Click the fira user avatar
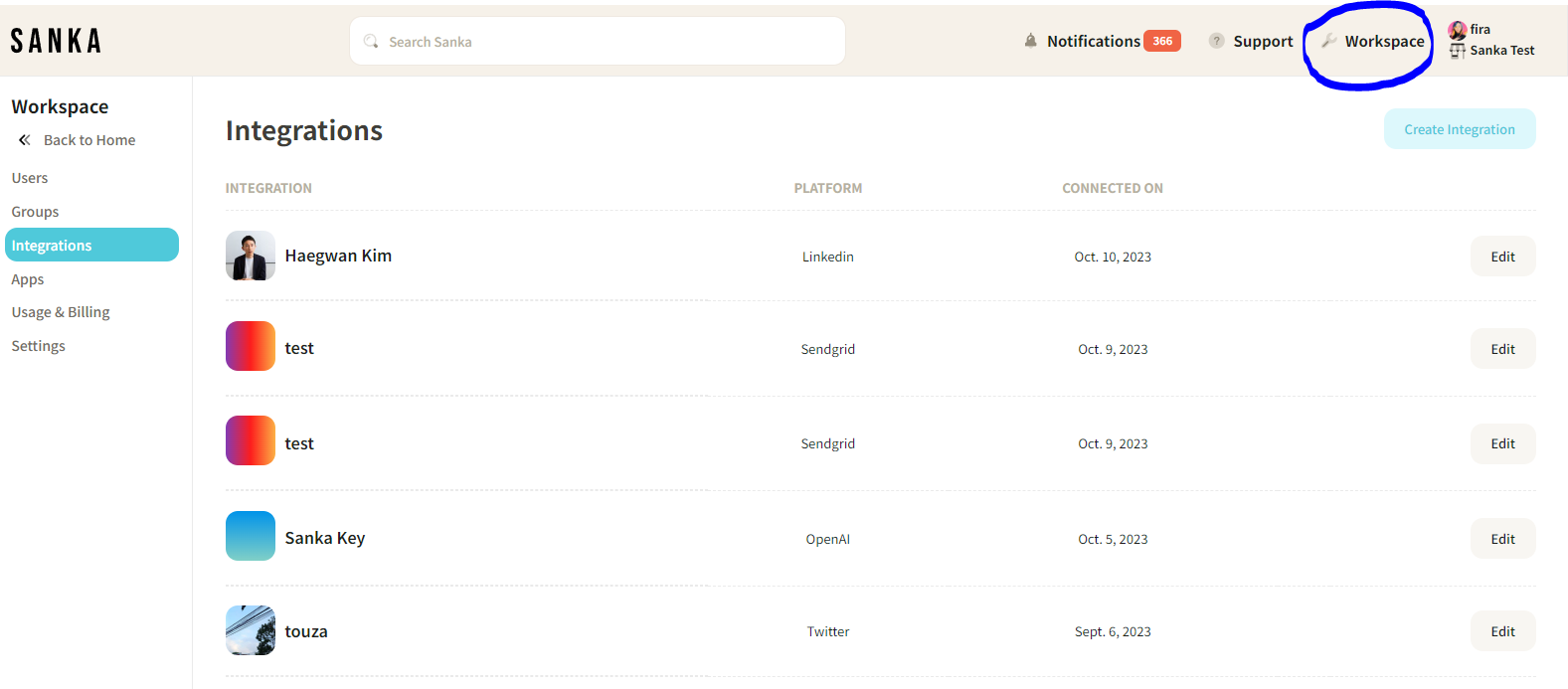This screenshot has height=689, width=1568. click(1458, 30)
